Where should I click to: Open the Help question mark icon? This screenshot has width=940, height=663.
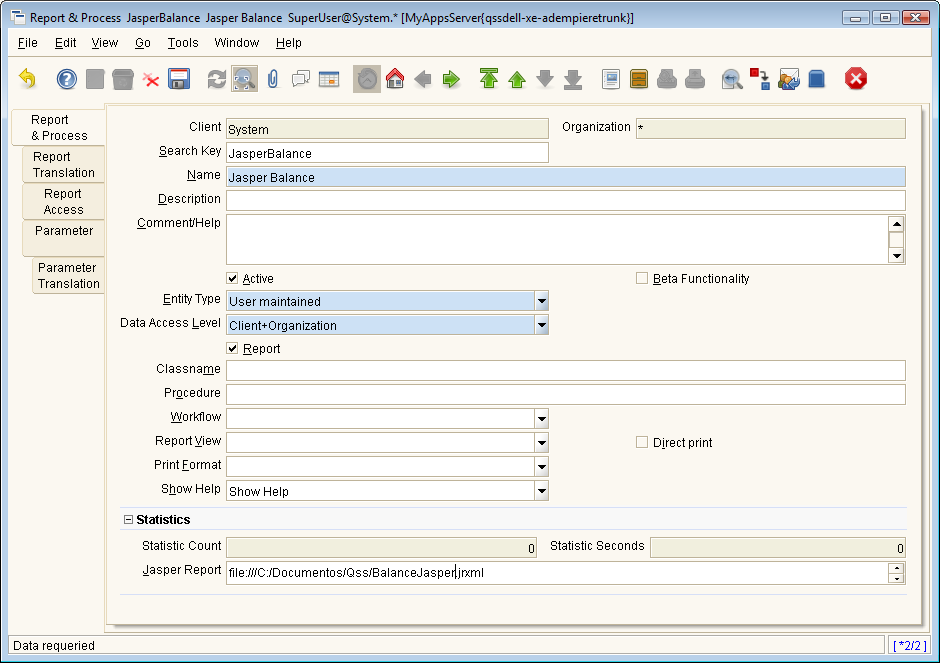click(x=67, y=79)
